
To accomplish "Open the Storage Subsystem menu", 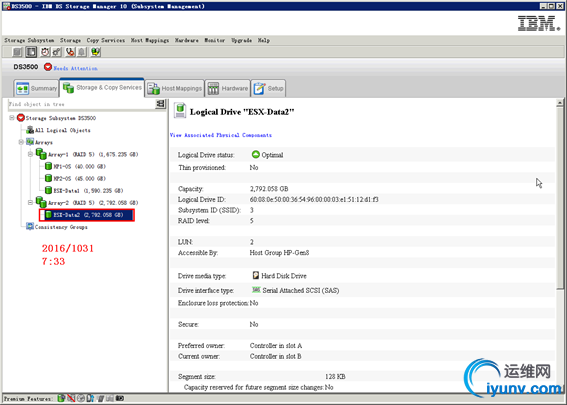I will 29,40.
